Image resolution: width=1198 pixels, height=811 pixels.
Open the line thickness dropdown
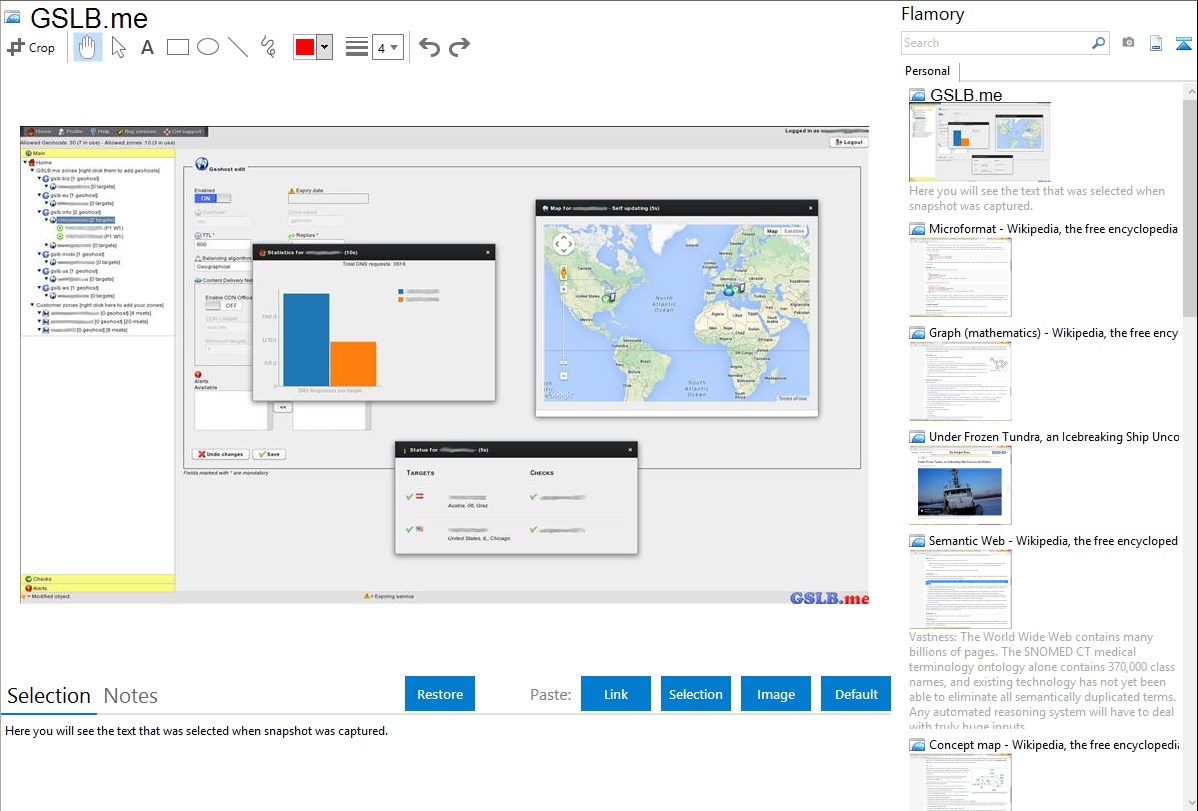(387, 47)
